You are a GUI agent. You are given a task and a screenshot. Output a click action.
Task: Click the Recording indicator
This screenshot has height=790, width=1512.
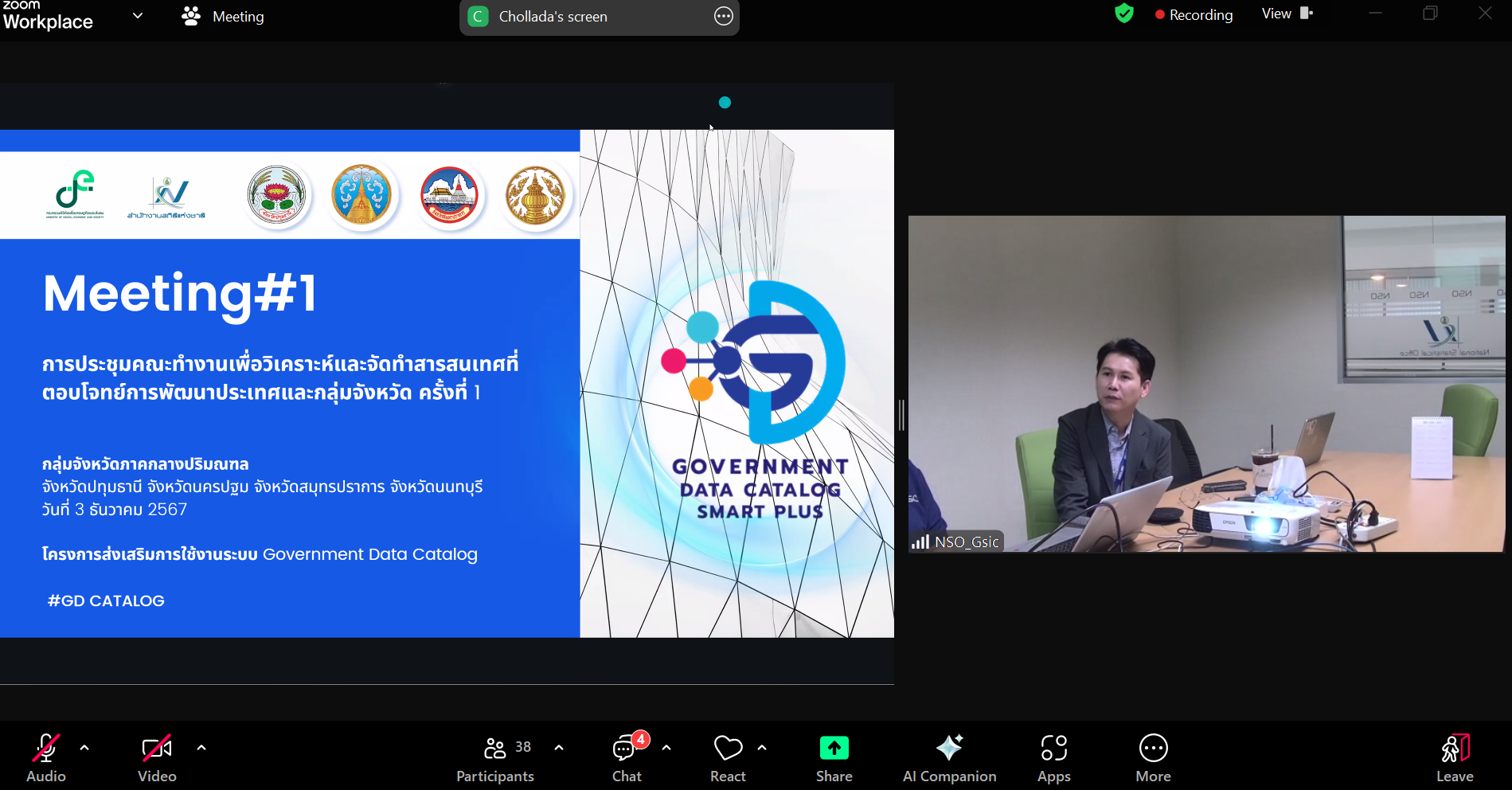click(1194, 14)
